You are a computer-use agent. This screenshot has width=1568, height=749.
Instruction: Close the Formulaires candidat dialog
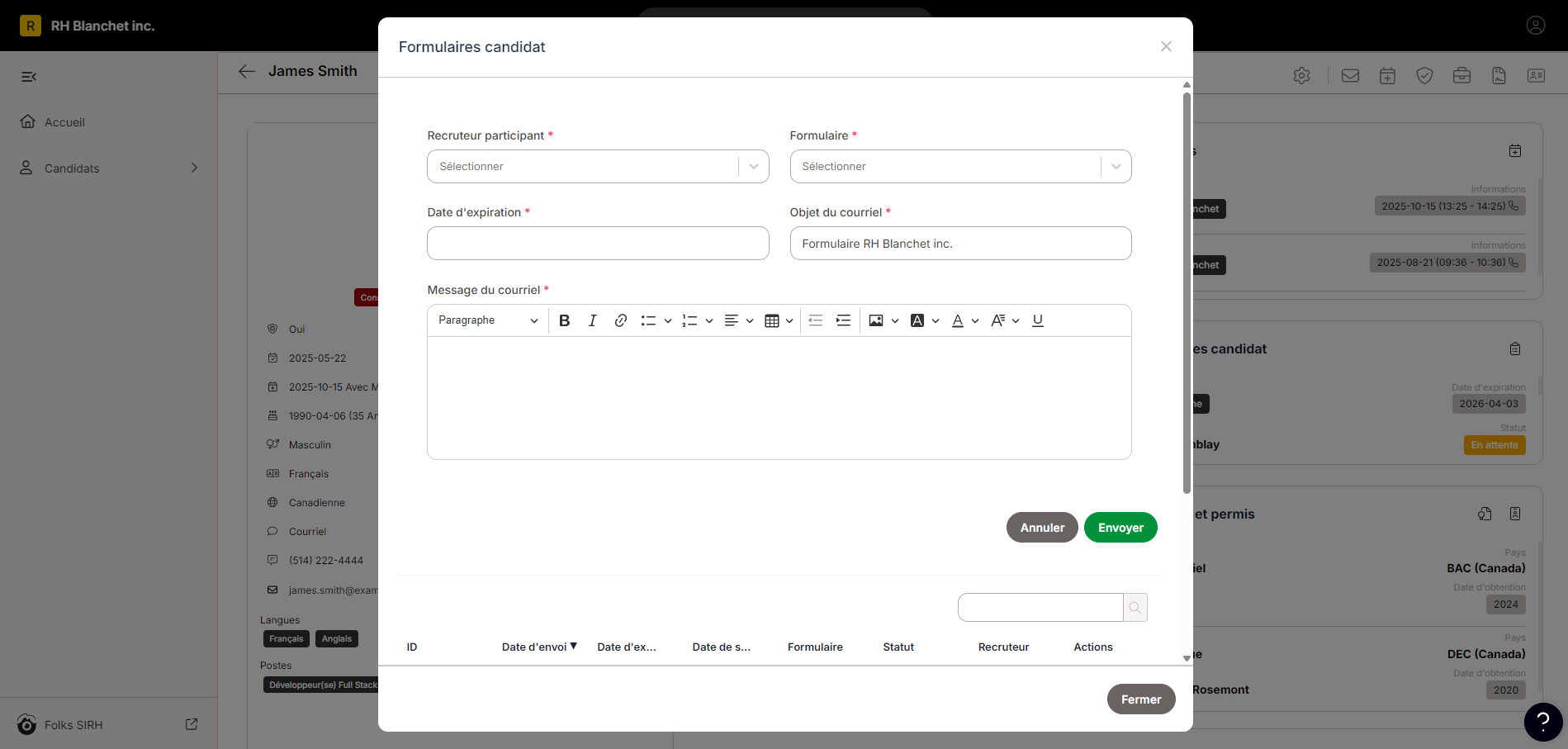pos(1166,46)
